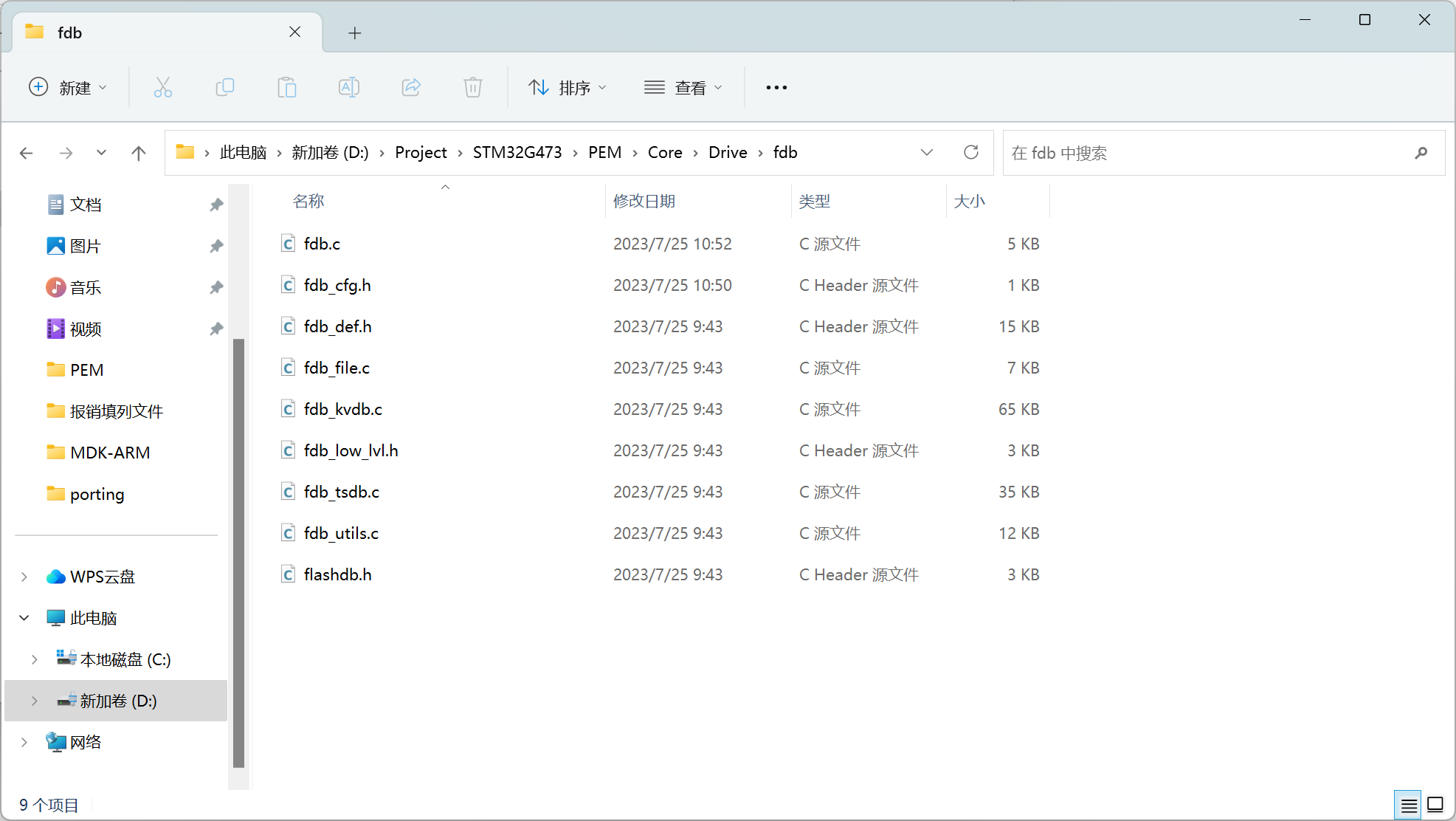Viewport: 1456px width, 821px height.
Task: Unpin 音乐 using its pin icon
Action: [216, 287]
